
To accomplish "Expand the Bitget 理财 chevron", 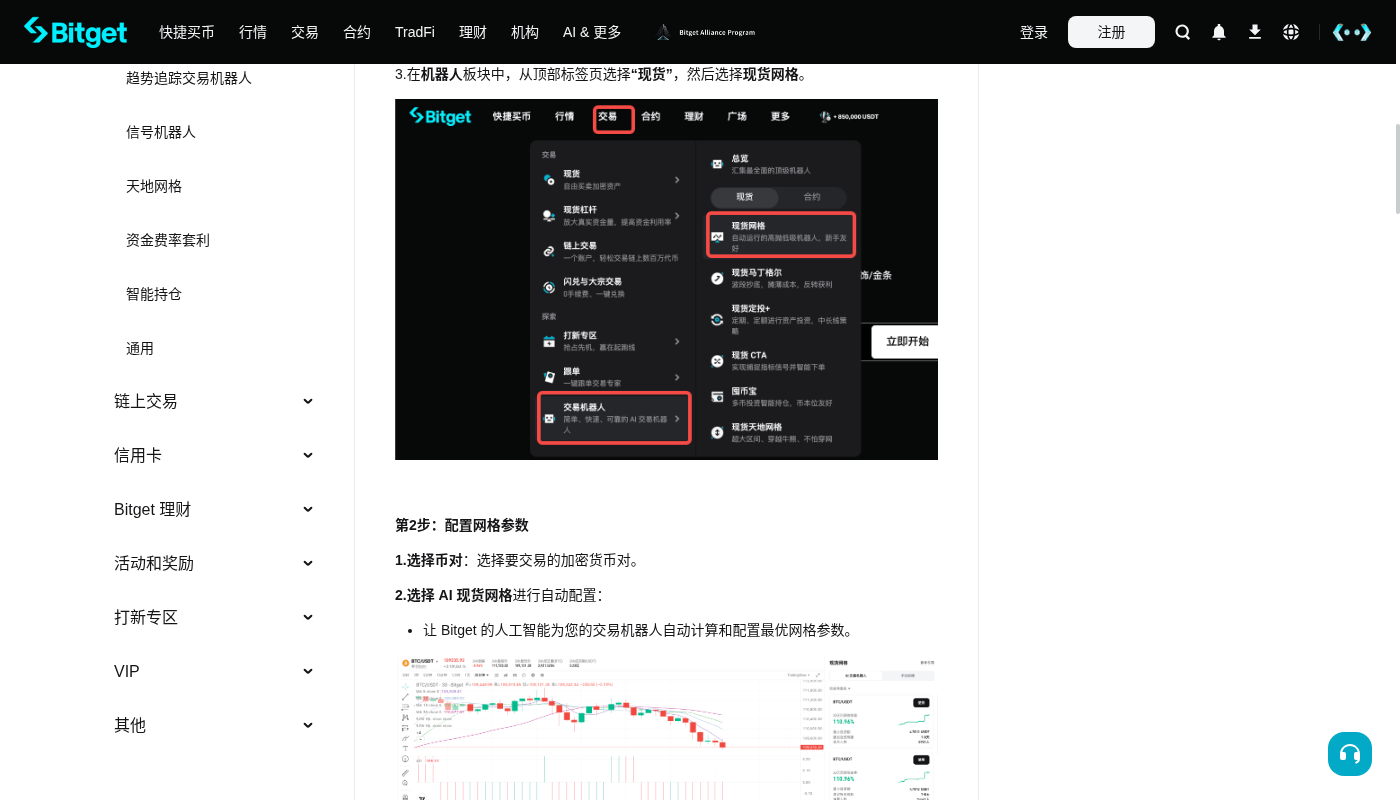I will [x=308, y=509].
